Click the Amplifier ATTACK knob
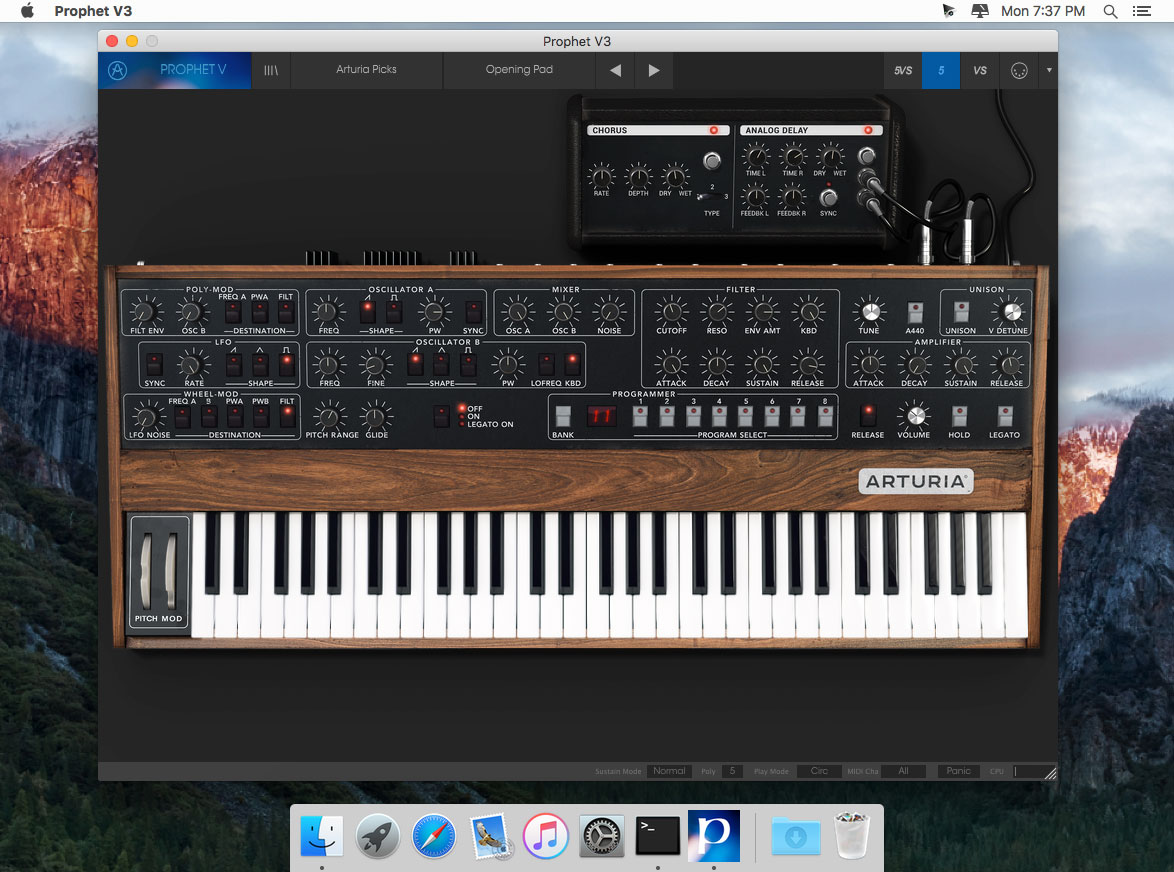Screen dimensions: 1174x872 [x=869, y=365]
